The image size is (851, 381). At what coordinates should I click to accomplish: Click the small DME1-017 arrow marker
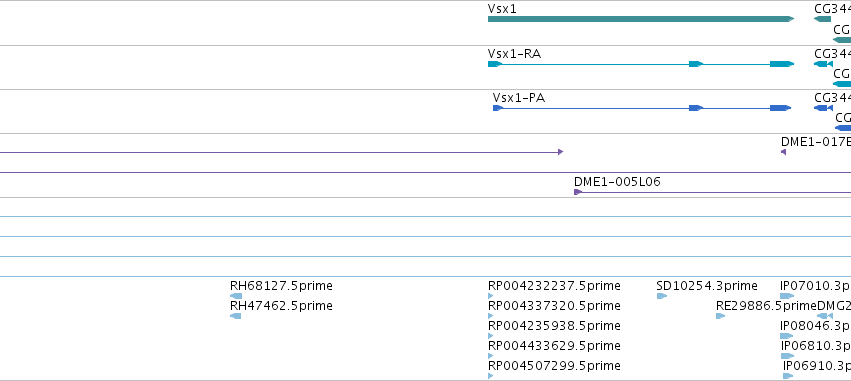[783, 152]
